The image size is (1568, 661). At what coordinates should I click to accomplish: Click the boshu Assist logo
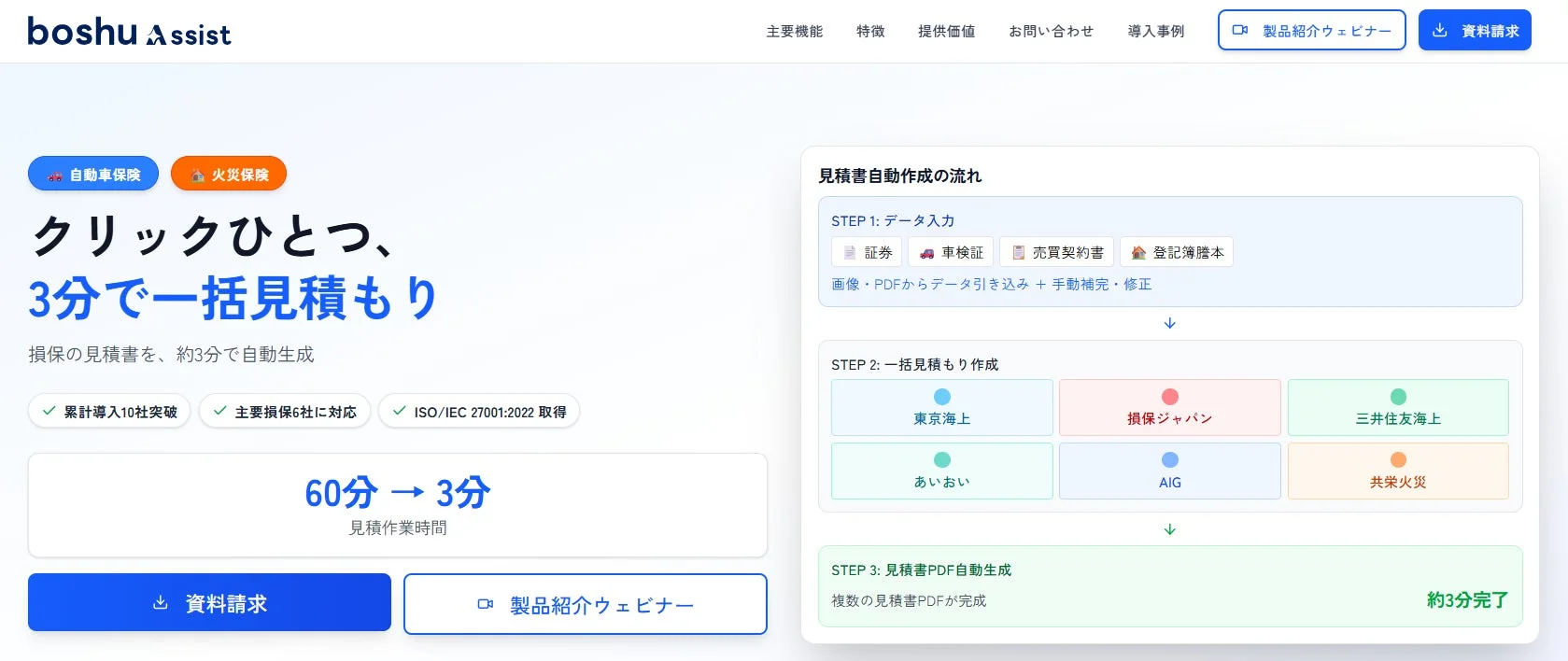[x=129, y=32]
